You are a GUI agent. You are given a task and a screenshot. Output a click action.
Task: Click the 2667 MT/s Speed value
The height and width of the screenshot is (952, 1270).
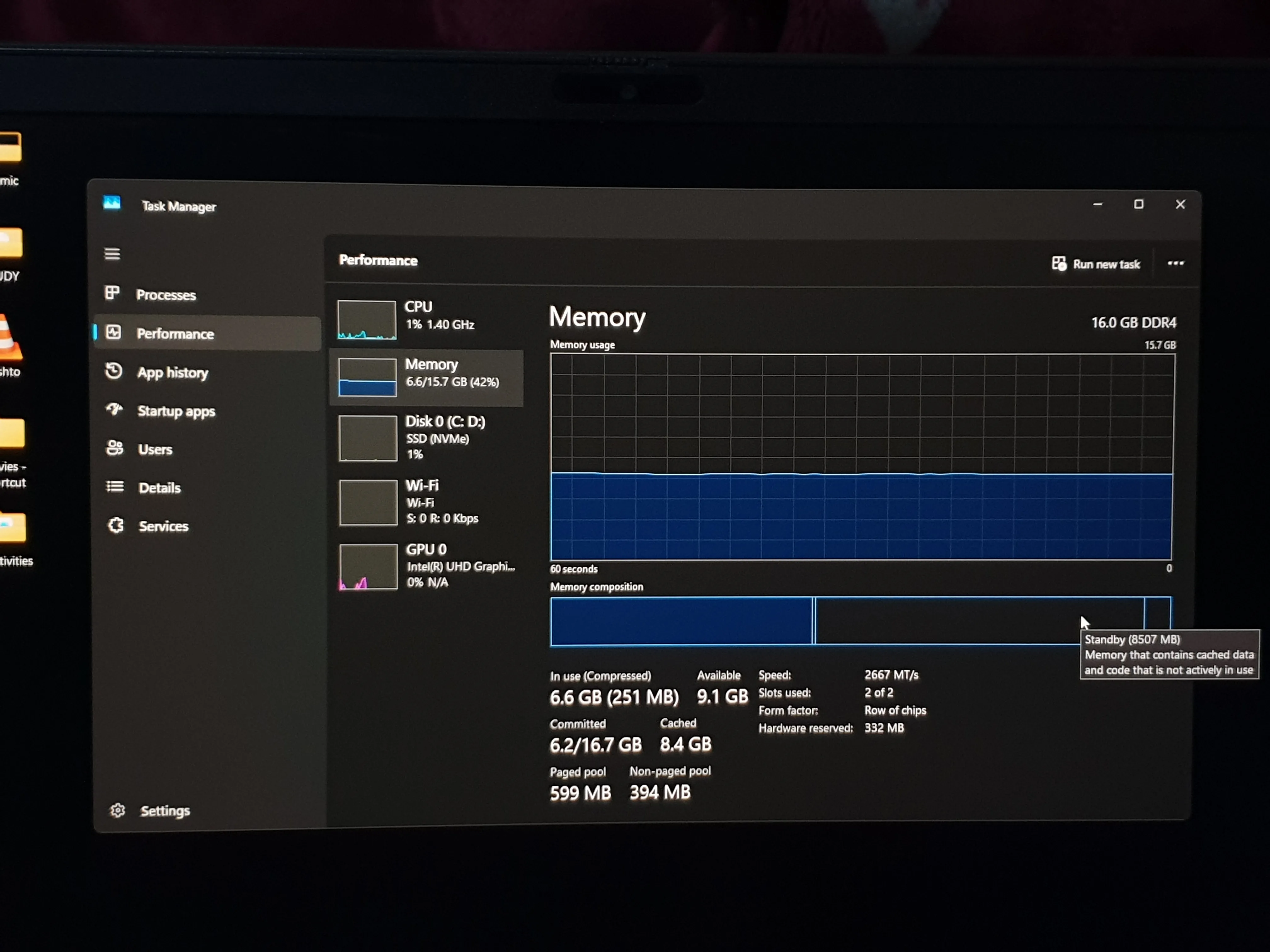(x=891, y=675)
